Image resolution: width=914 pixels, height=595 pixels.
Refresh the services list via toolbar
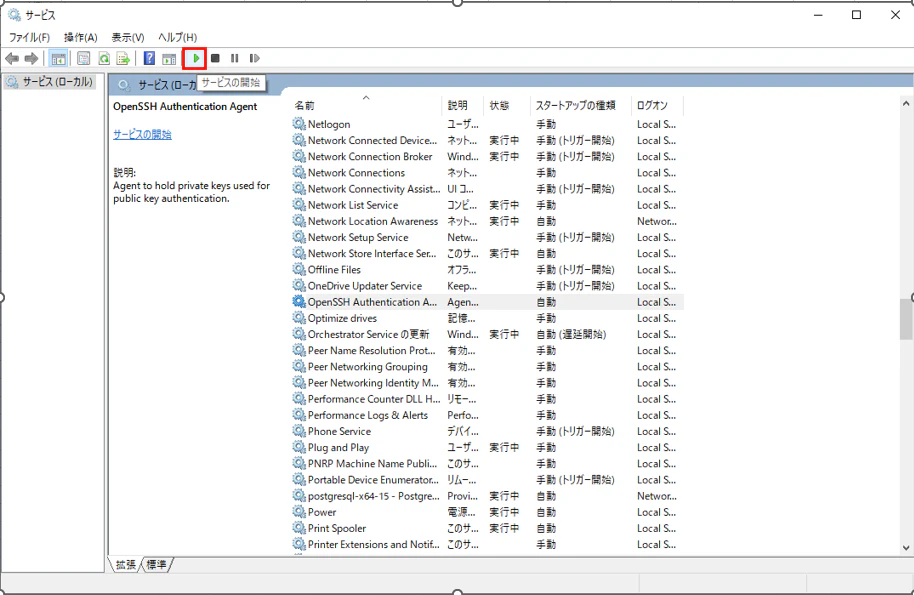(x=104, y=58)
